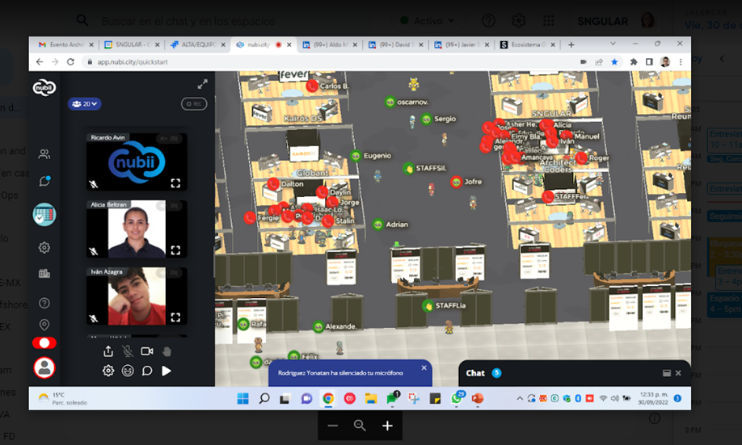Open the settings gear in nubii left sidebar
Image resolution: width=742 pixels, height=445 pixels.
click(44, 247)
